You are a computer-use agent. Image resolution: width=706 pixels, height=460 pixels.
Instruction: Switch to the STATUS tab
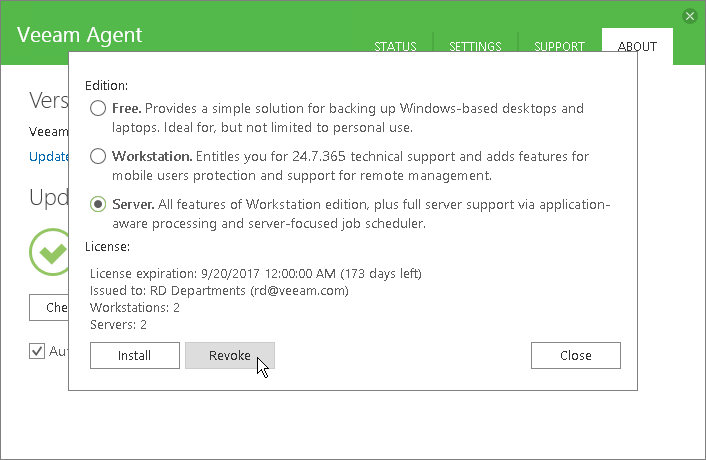coord(395,47)
